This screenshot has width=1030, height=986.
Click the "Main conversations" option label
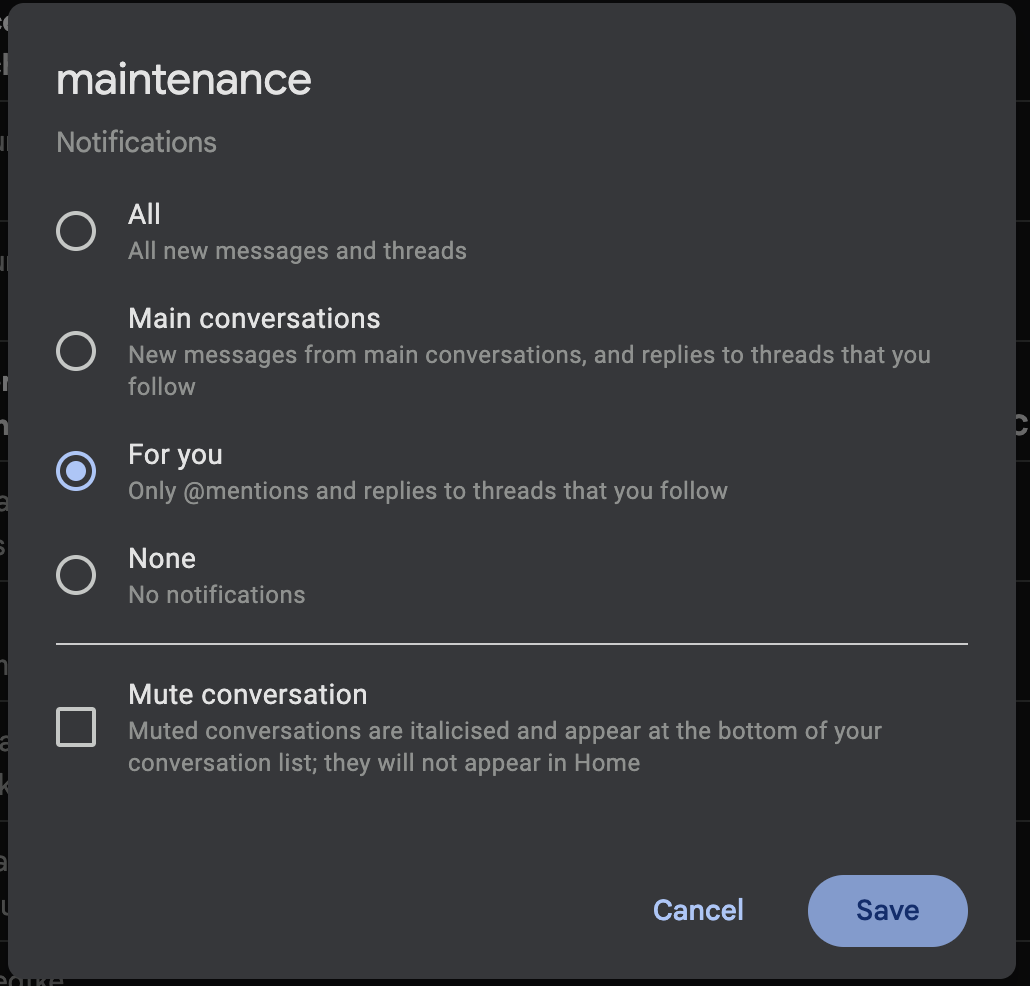coord(254,318)
